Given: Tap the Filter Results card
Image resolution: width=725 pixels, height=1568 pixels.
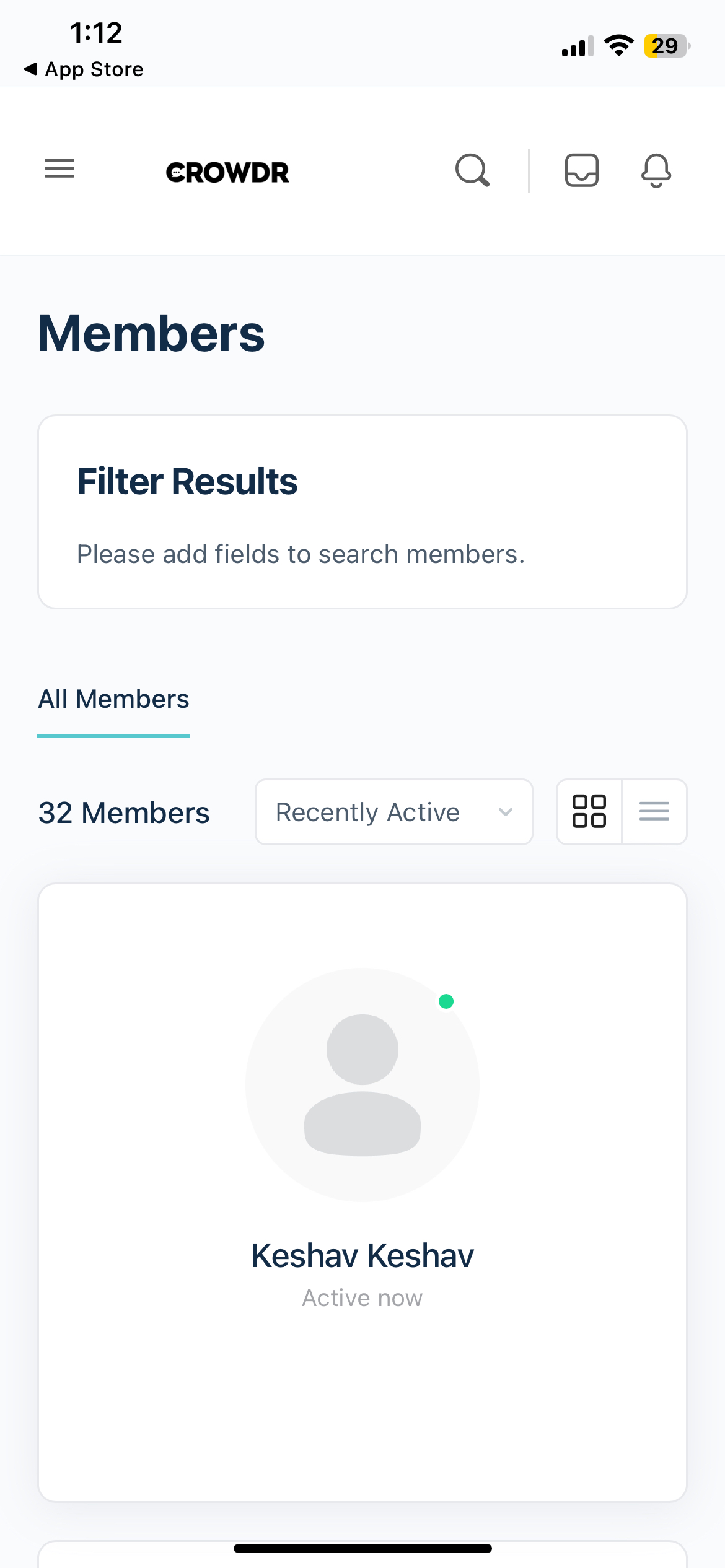Looking at the screenshot, I should [x=362, y=512].
